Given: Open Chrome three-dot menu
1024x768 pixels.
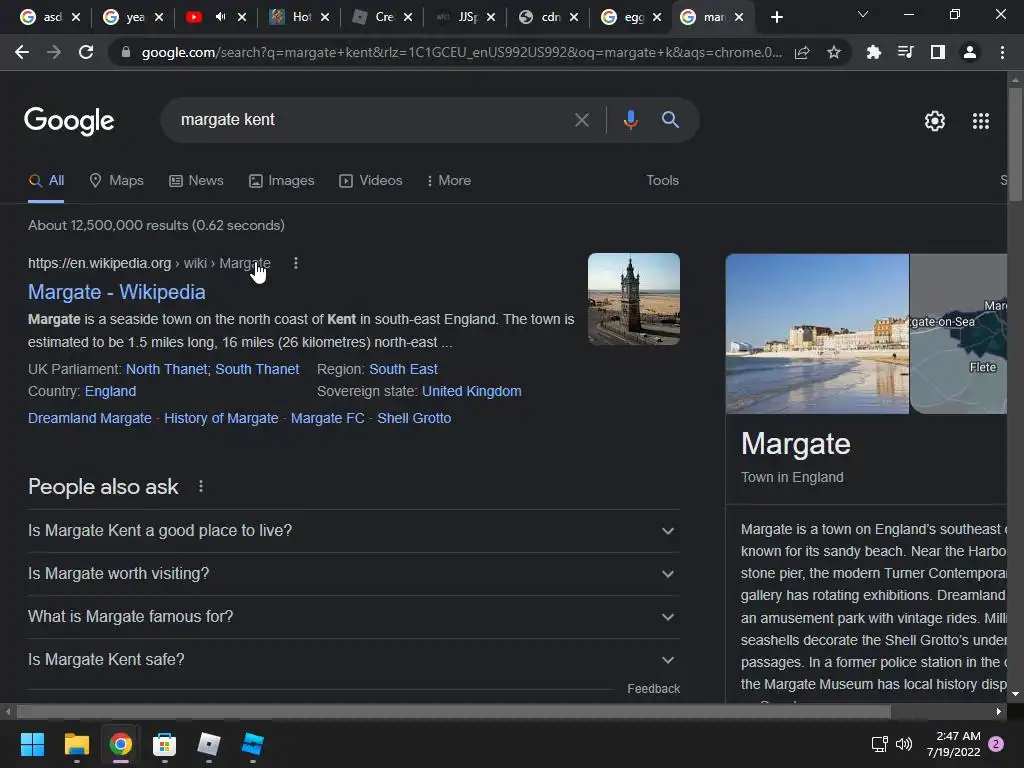Looking at the screenshot, I should pos(1002,52).
